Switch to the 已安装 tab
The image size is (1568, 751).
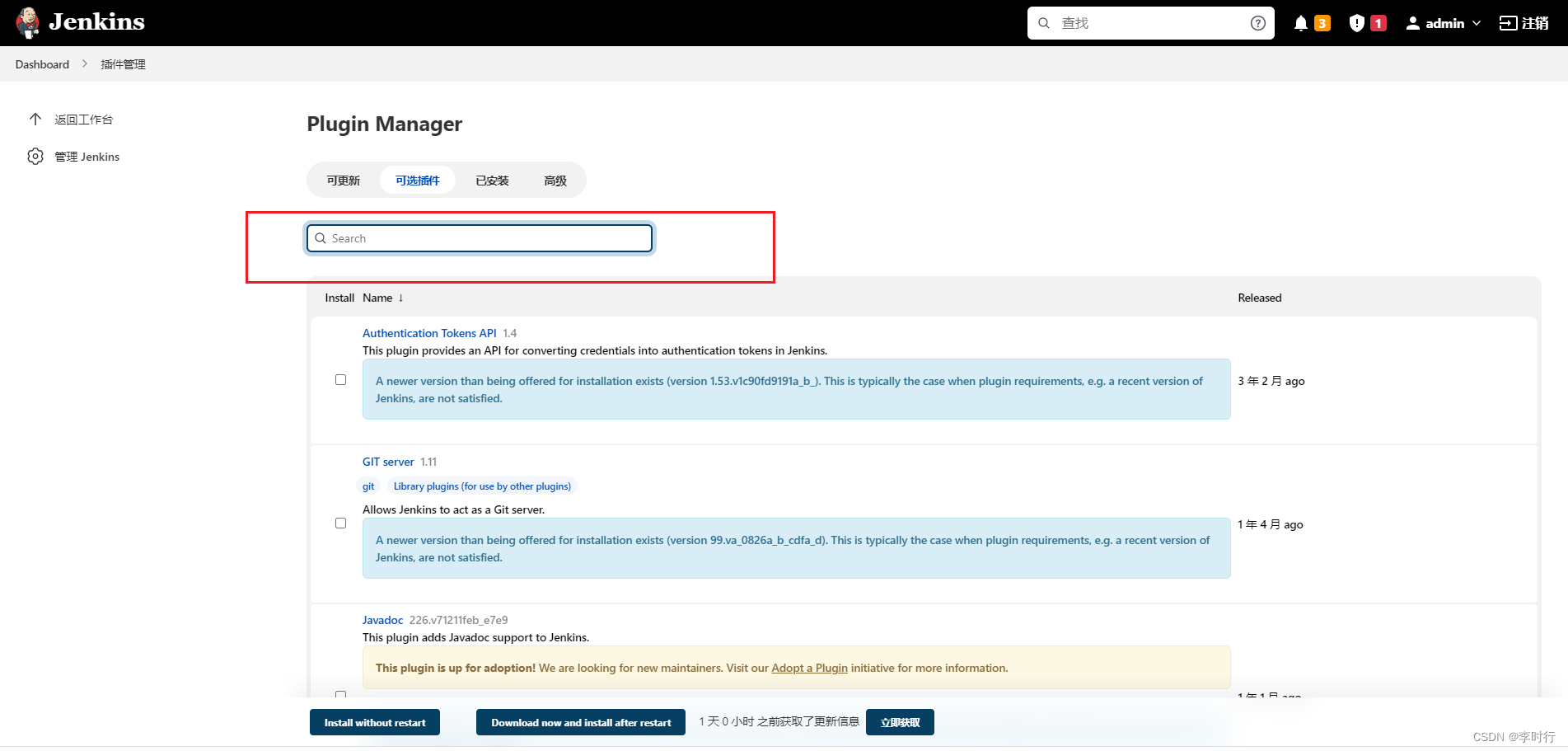[x=492, y=181]
